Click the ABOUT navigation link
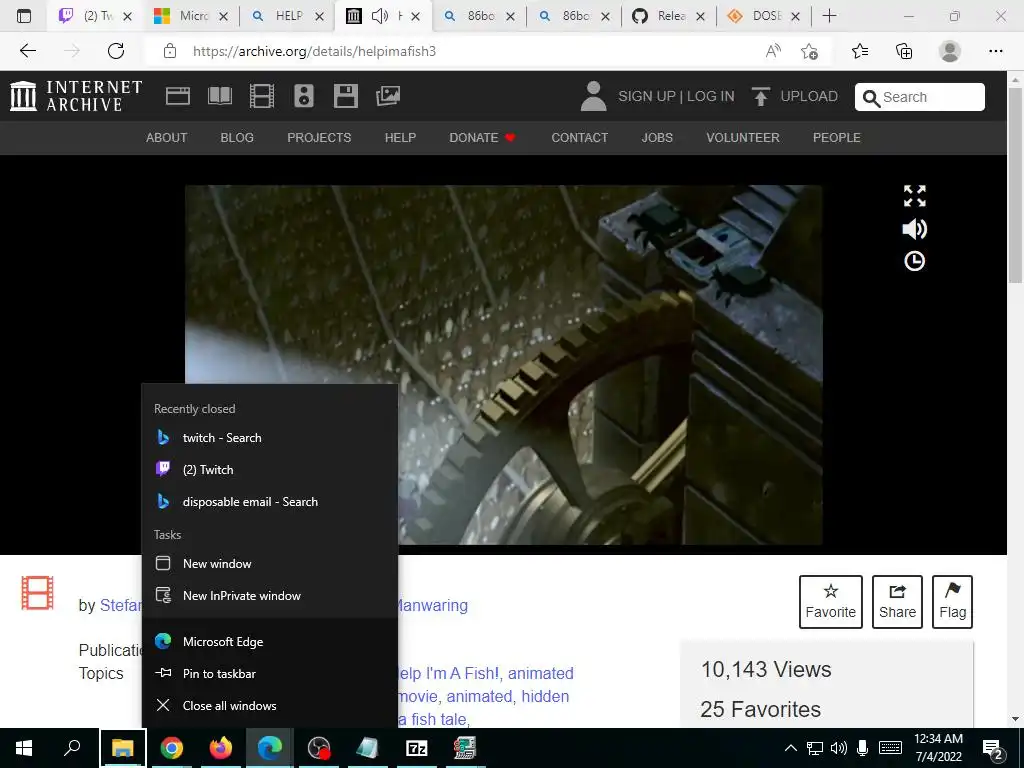Viewport: 1024px width, 768px height. click(x=167, y=138)
